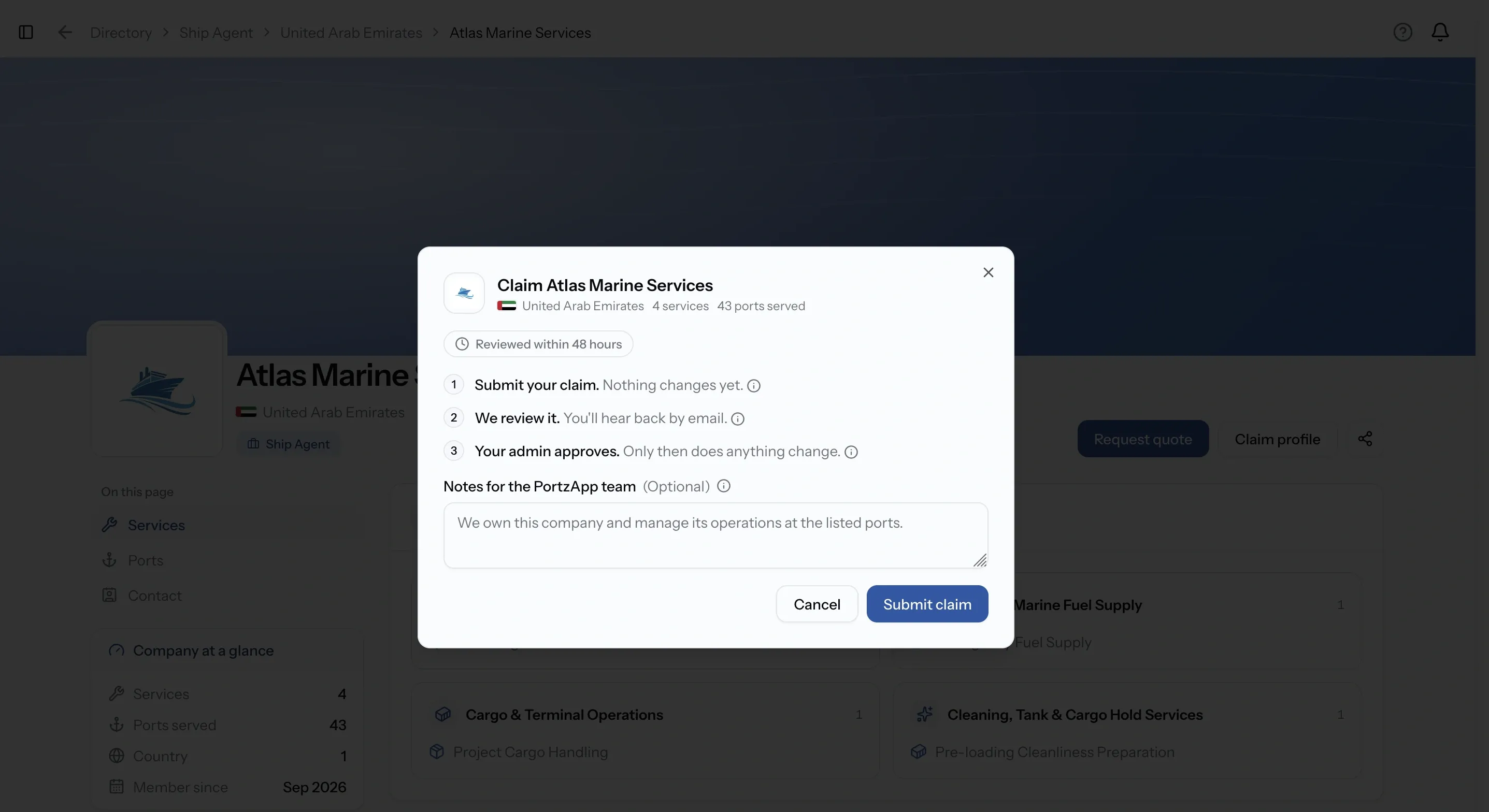Show info for Your admin approves step
This screenshot has height=812, width=1489.
pyautogui.click(x=851, y=452)
